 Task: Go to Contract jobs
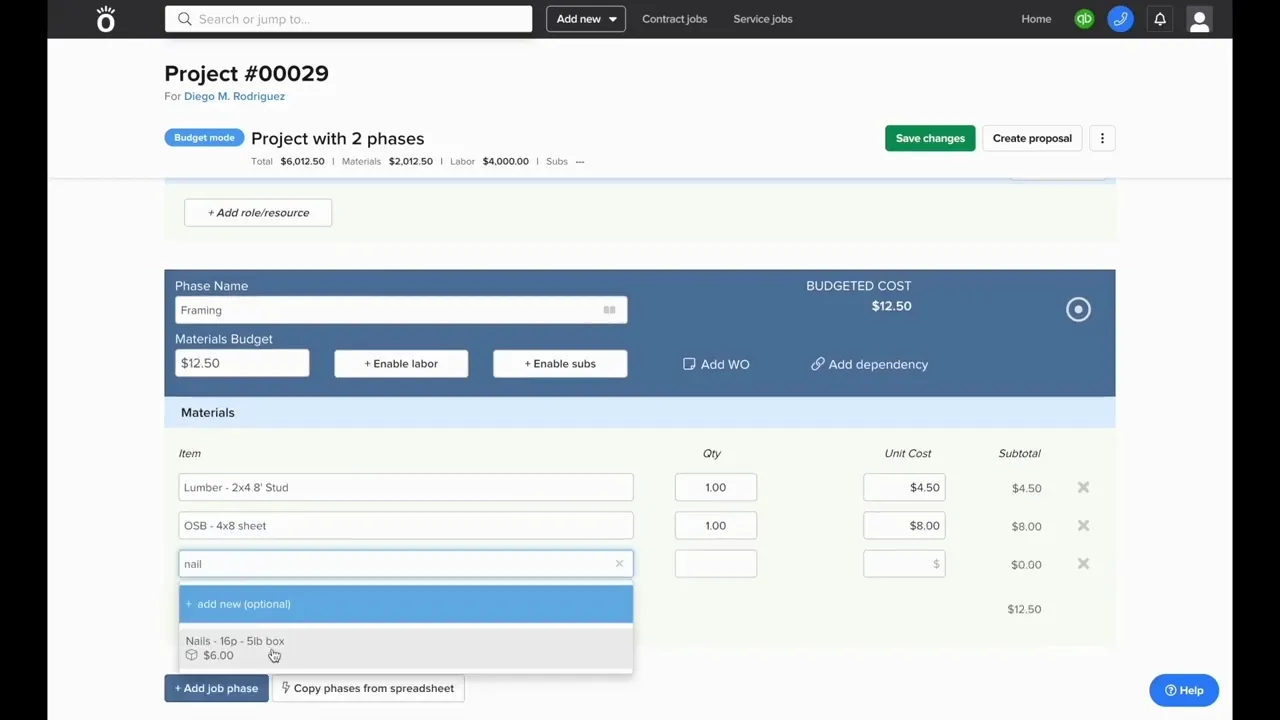(x=674, y=19)
